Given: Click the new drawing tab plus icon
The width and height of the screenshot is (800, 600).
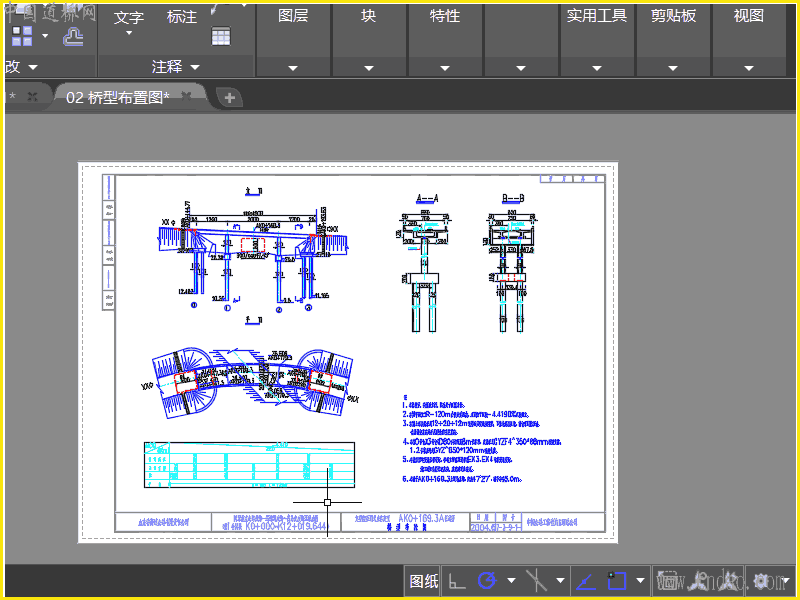Looking at the screenshot, I should (x=230, y=97).
